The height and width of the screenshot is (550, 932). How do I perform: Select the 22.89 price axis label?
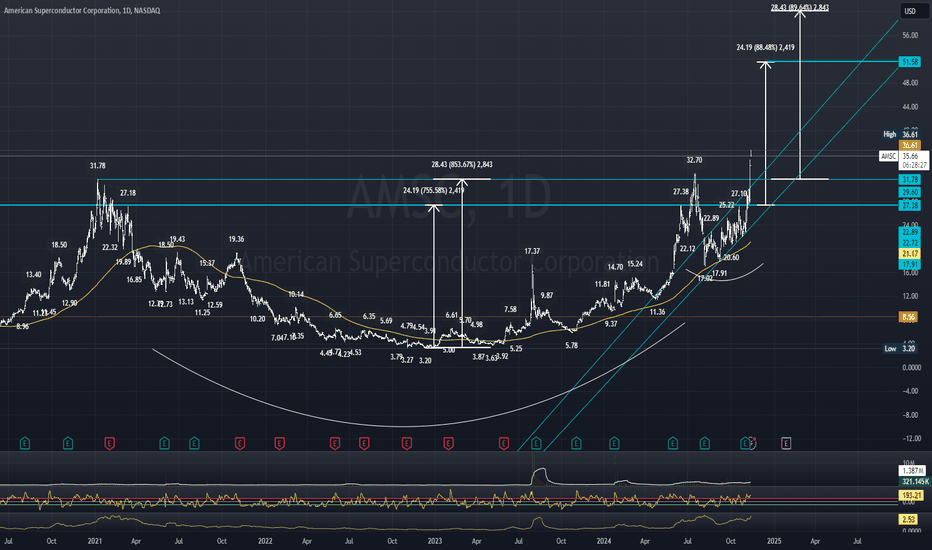(909, 232)
